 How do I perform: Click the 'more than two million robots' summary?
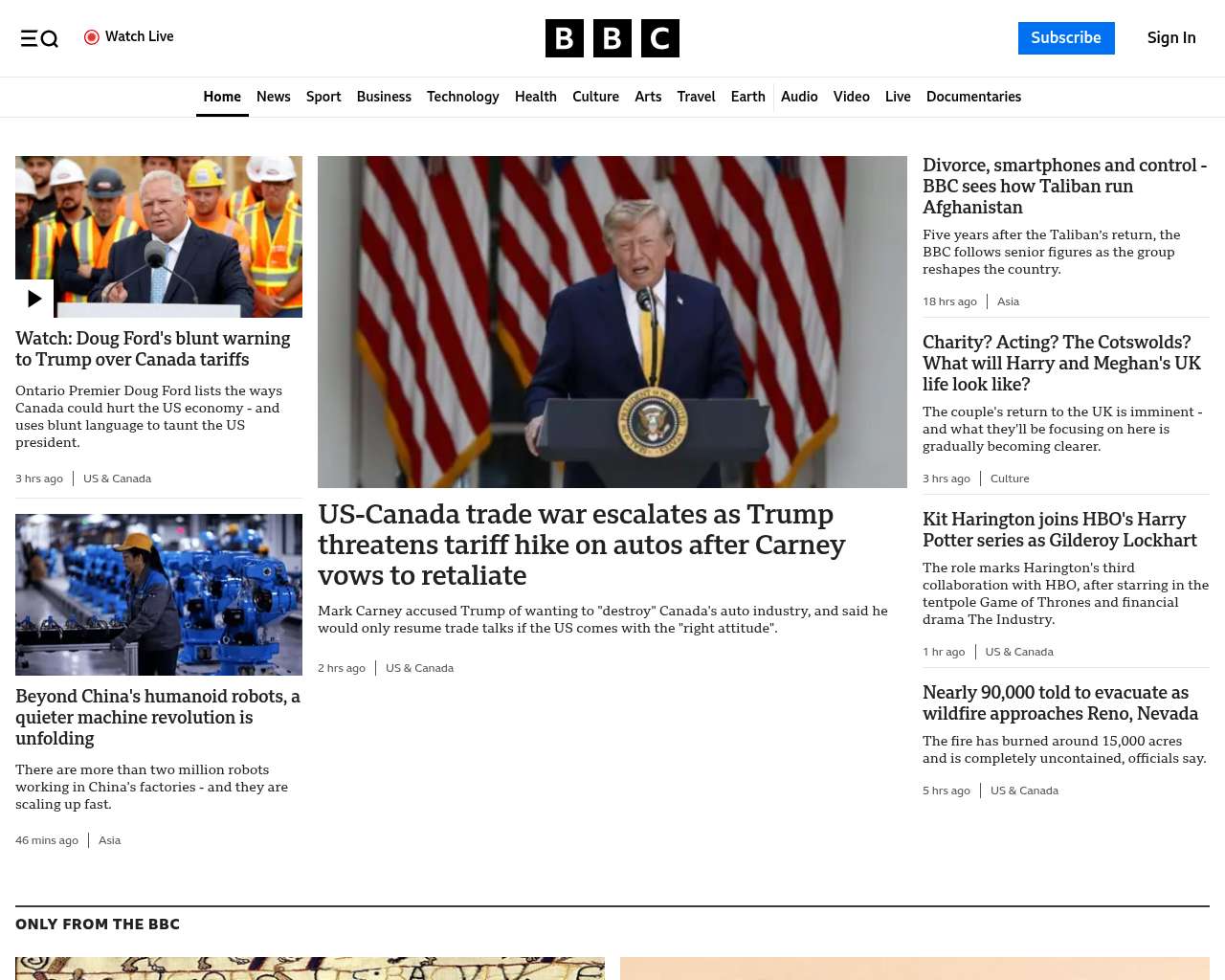click(151, 787)
